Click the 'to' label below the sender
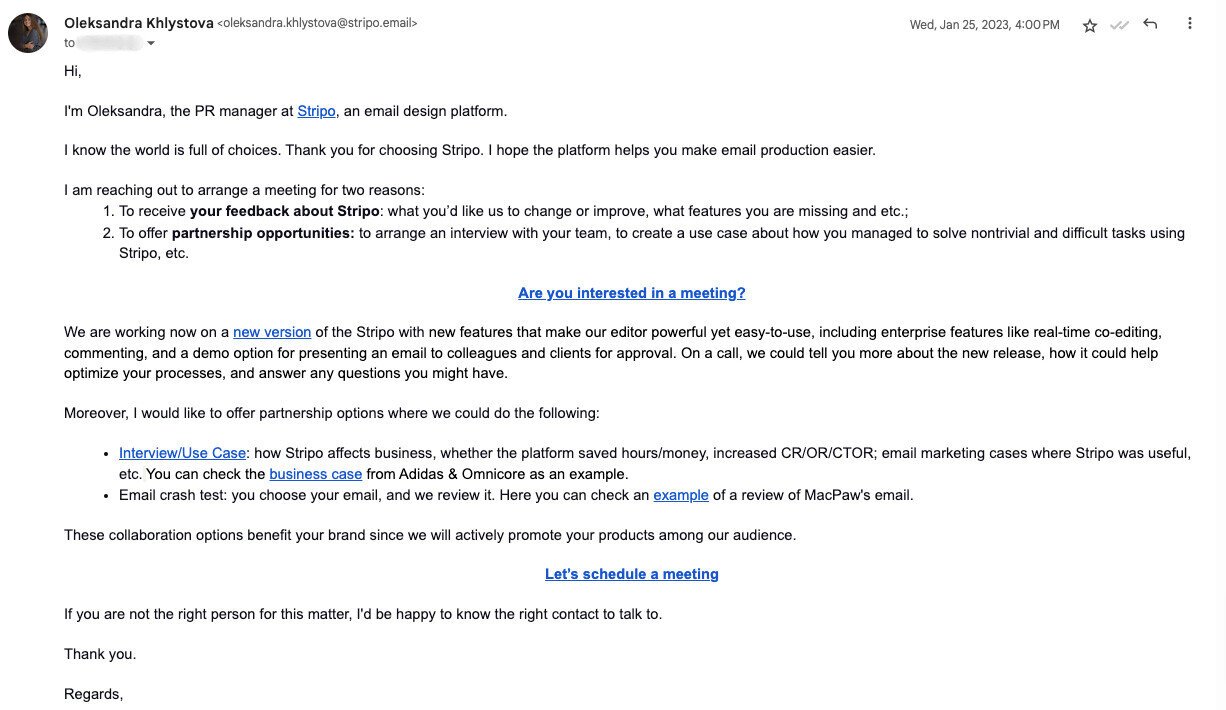Screen dimensions: 1226x710 69,43
